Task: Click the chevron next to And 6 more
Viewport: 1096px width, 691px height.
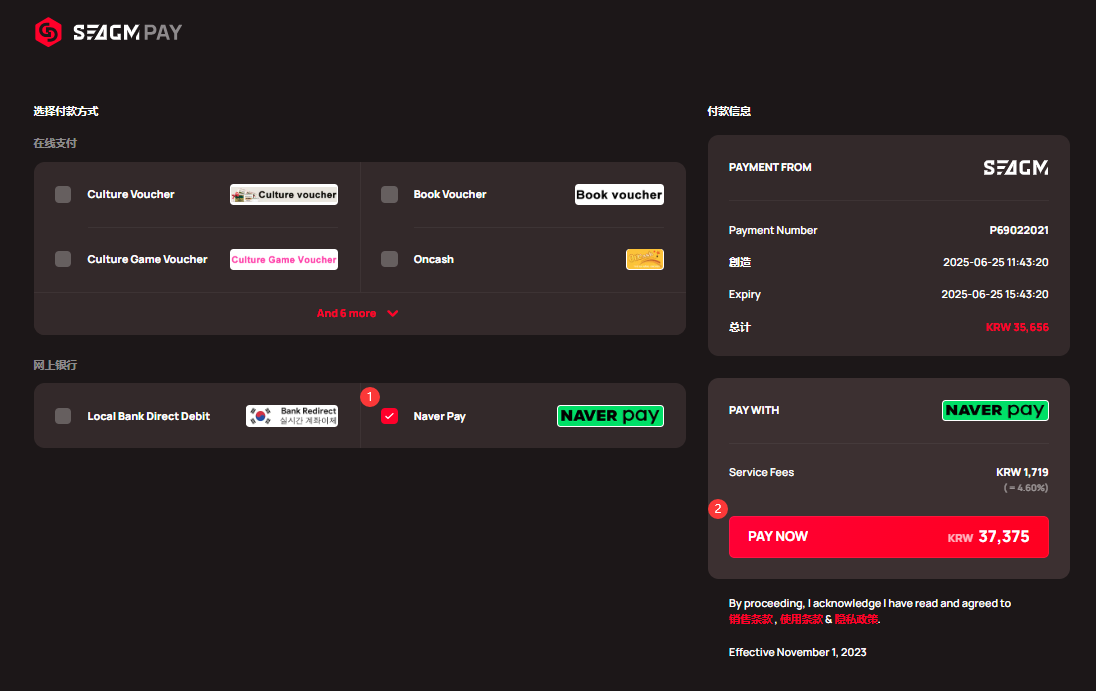Action: [393, 313]
